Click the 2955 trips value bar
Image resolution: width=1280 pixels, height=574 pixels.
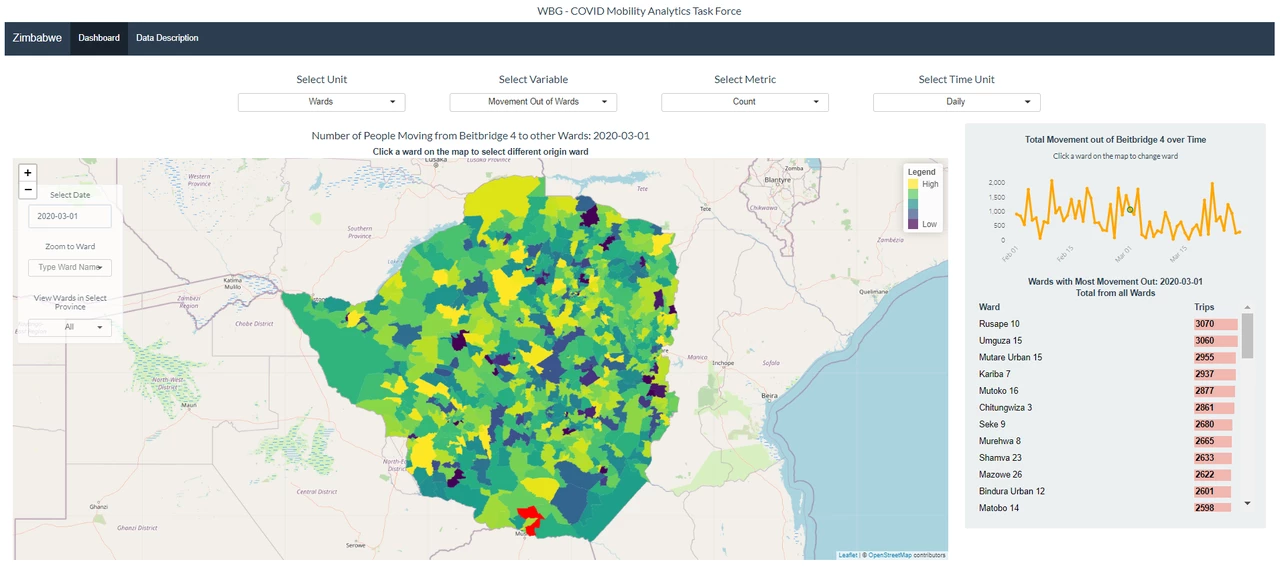pos(1215,357)
